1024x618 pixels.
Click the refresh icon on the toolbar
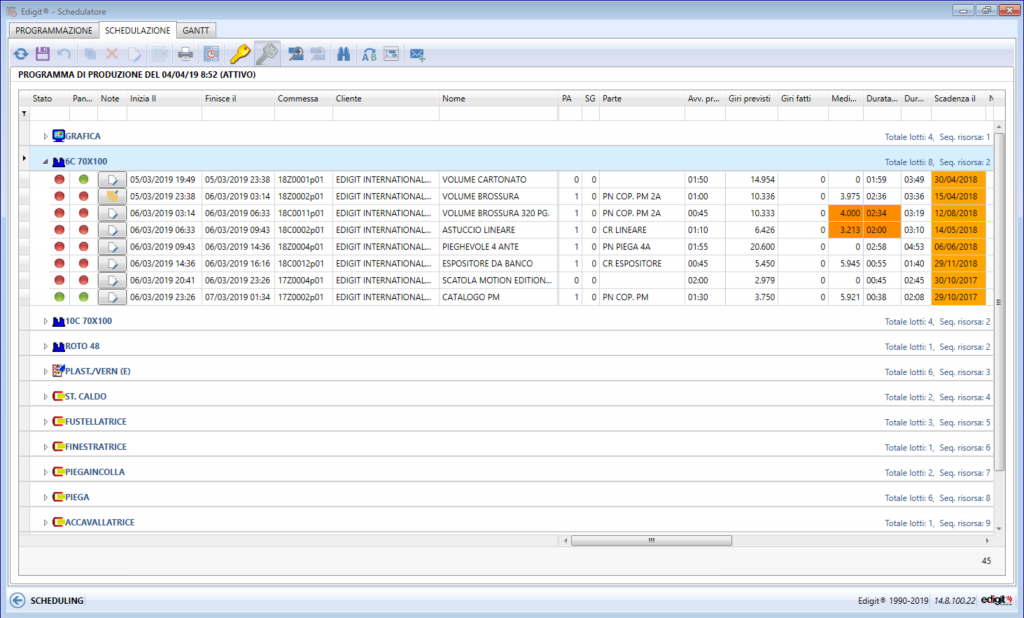tap(20, 54)
